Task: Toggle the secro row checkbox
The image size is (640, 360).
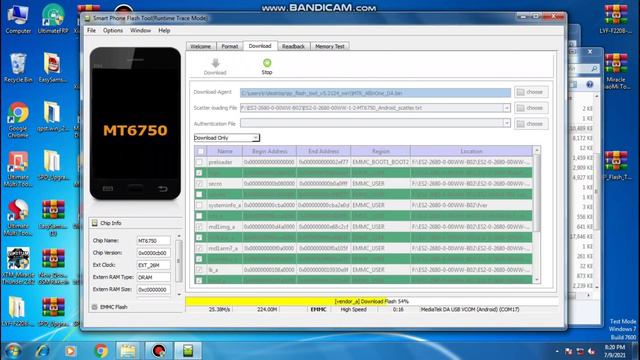Action: pyautogui.click(x=199, y=184)
